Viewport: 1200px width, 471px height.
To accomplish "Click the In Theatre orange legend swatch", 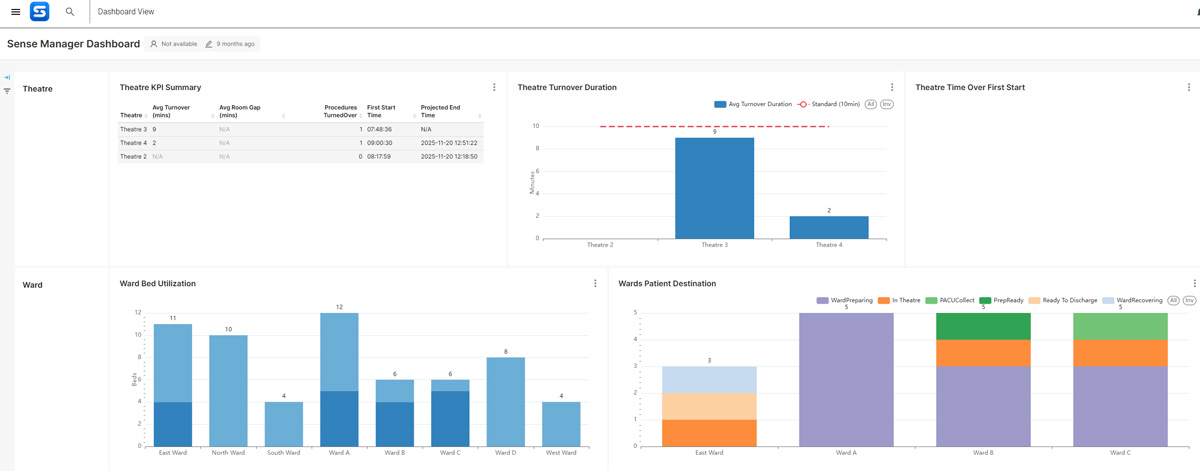I will pos(884,300).
